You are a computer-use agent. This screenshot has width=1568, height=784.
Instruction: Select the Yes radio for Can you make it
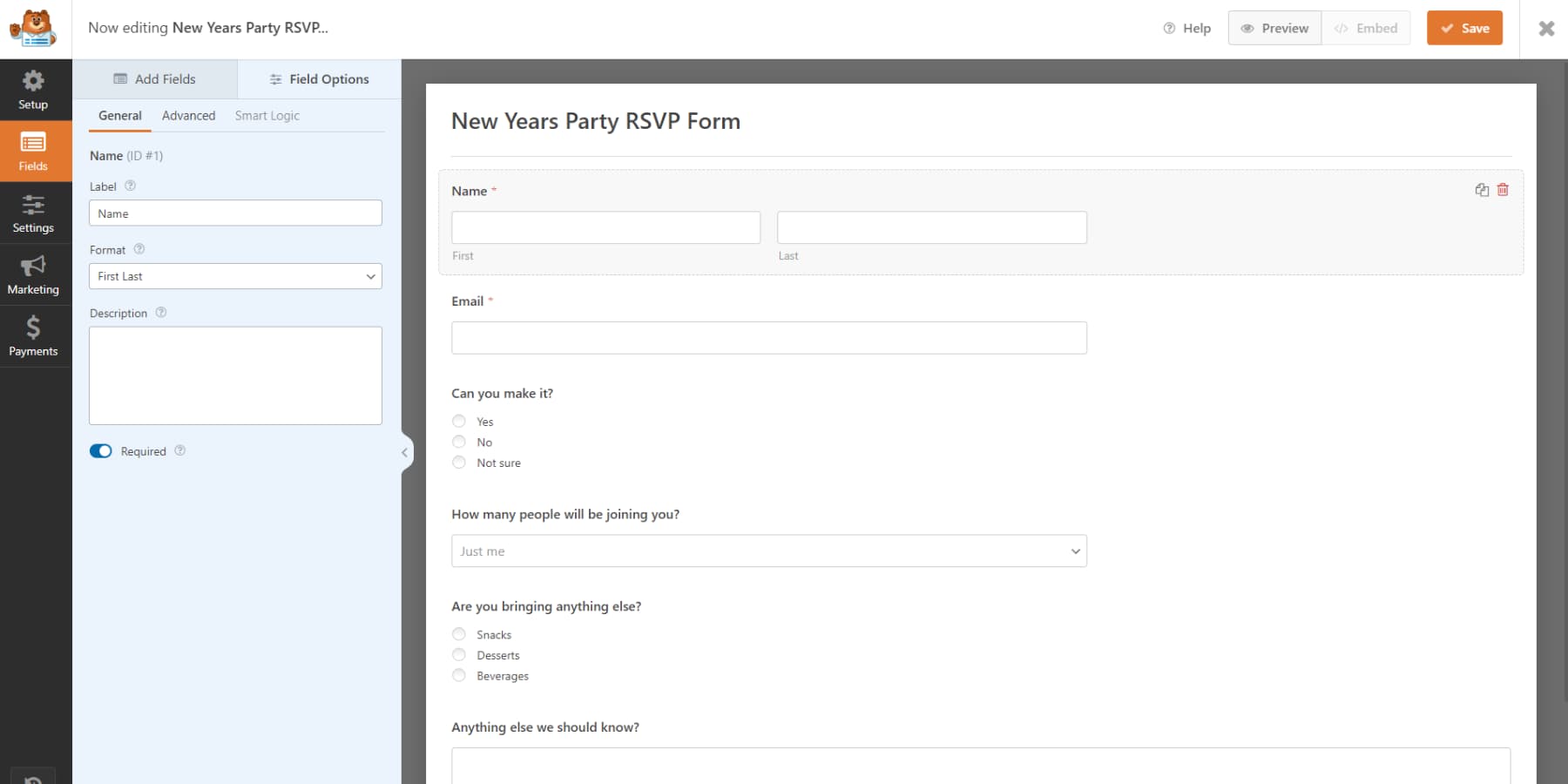[459, 421]
